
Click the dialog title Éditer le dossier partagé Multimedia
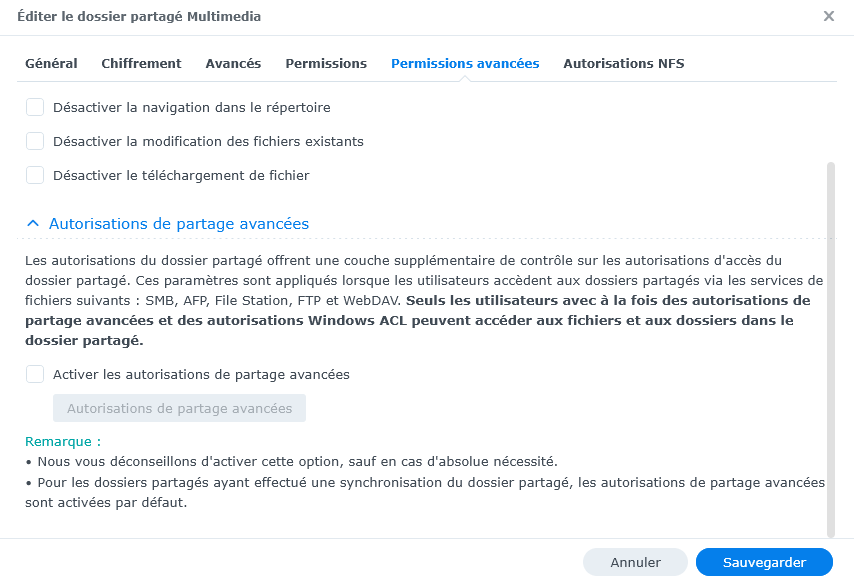pyautogui.click(x=140, y=16)
